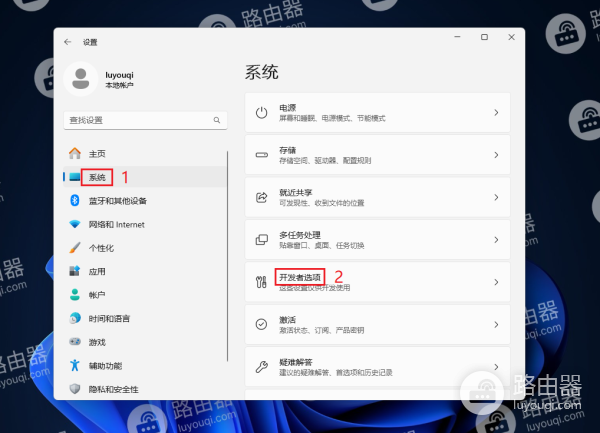This screenshot has height=433, width=600.
Task: Open the 多任务处理 settings entry
Action: (x=377, y=240)
